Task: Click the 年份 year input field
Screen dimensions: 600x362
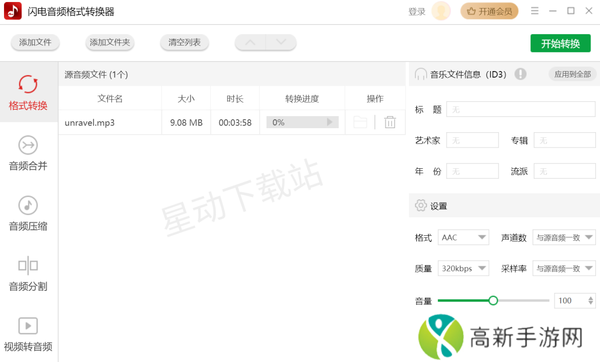Action: tap(473, 171)
